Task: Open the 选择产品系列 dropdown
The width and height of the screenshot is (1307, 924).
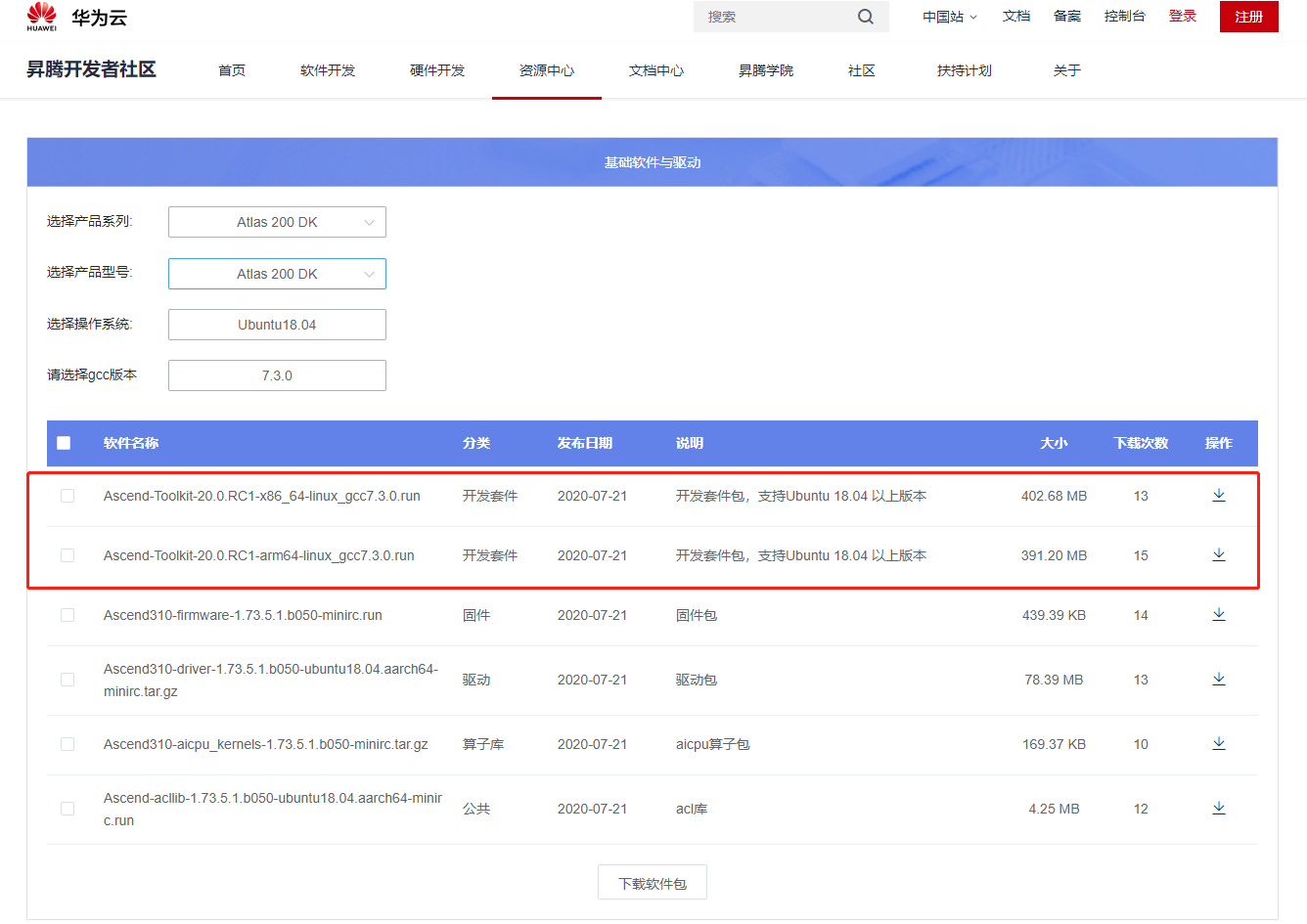Action: pyautogui.click(x=277, y=222)
